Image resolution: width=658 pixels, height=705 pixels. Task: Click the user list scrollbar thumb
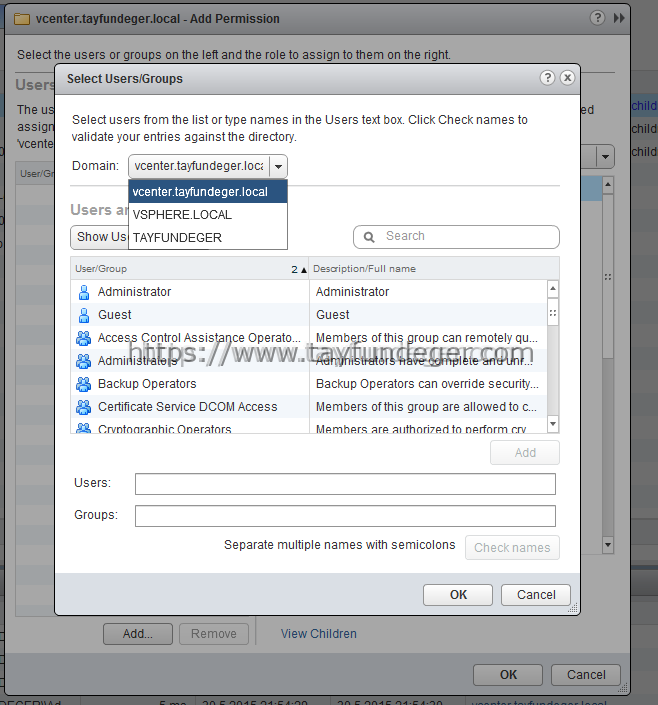coord(553,313)
